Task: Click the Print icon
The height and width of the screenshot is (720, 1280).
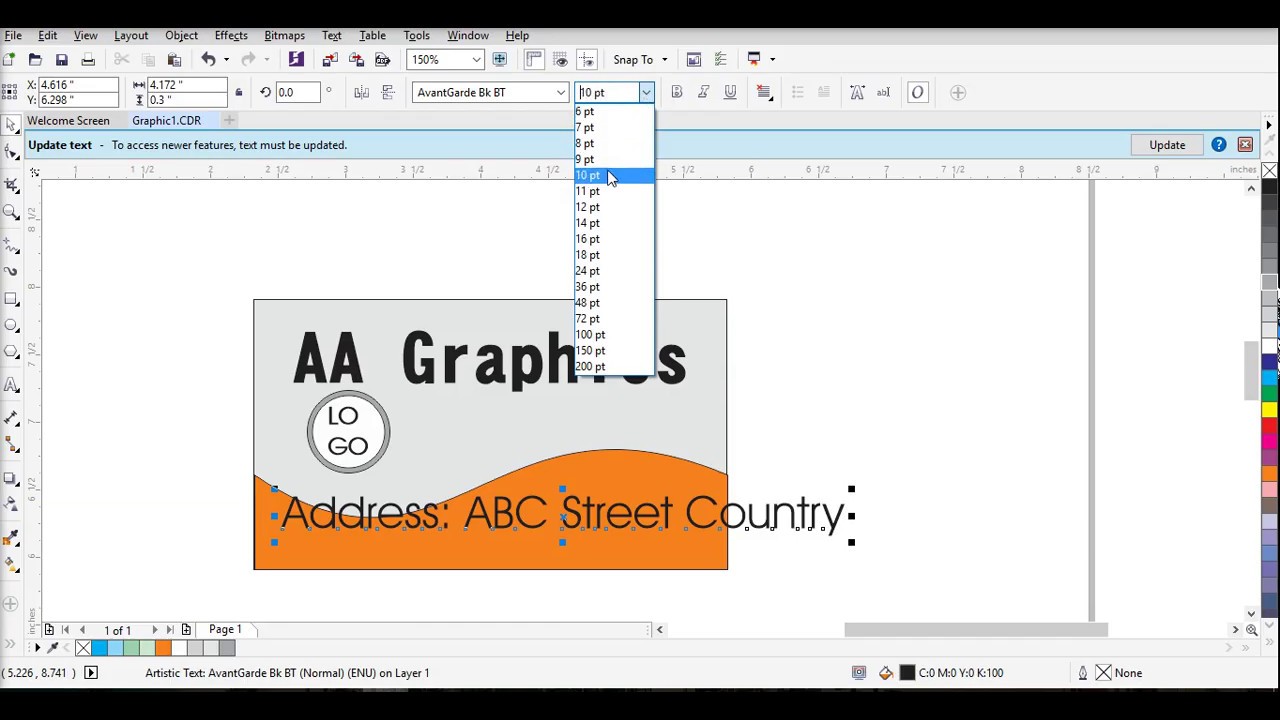Action: point(88,60)
